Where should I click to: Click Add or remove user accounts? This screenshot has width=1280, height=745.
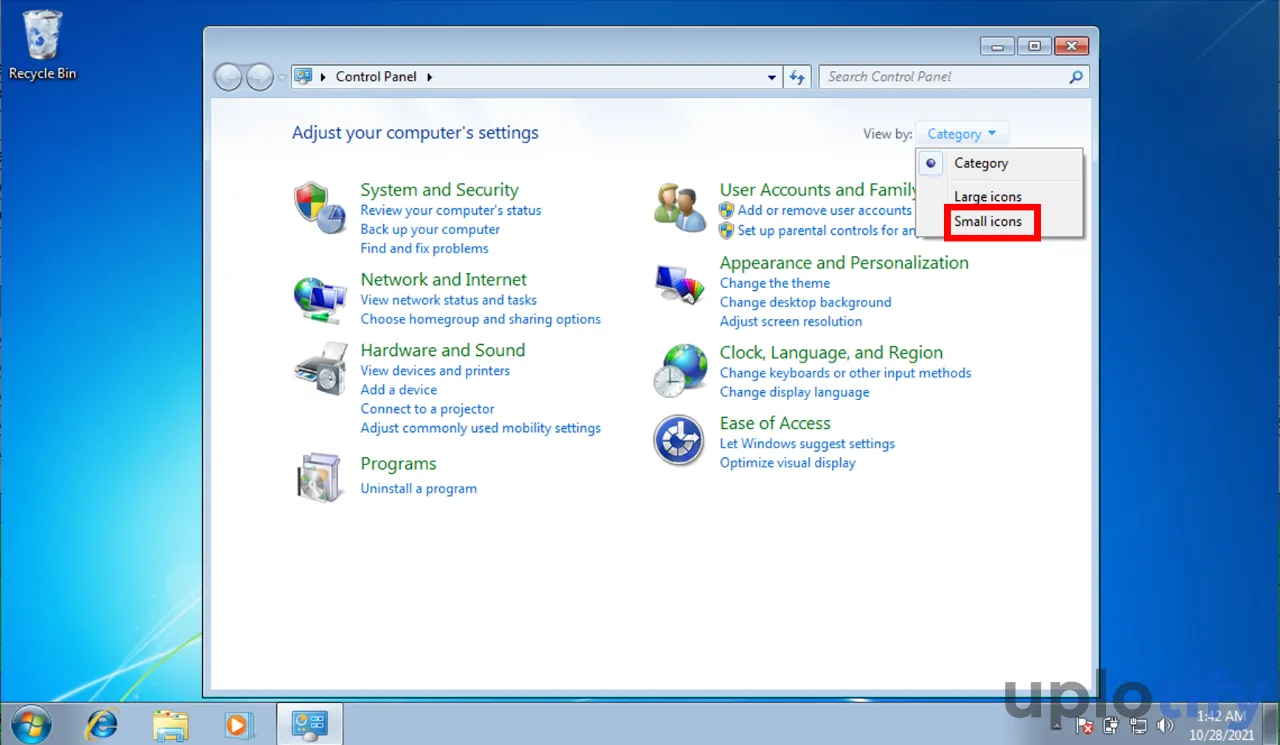824,210
